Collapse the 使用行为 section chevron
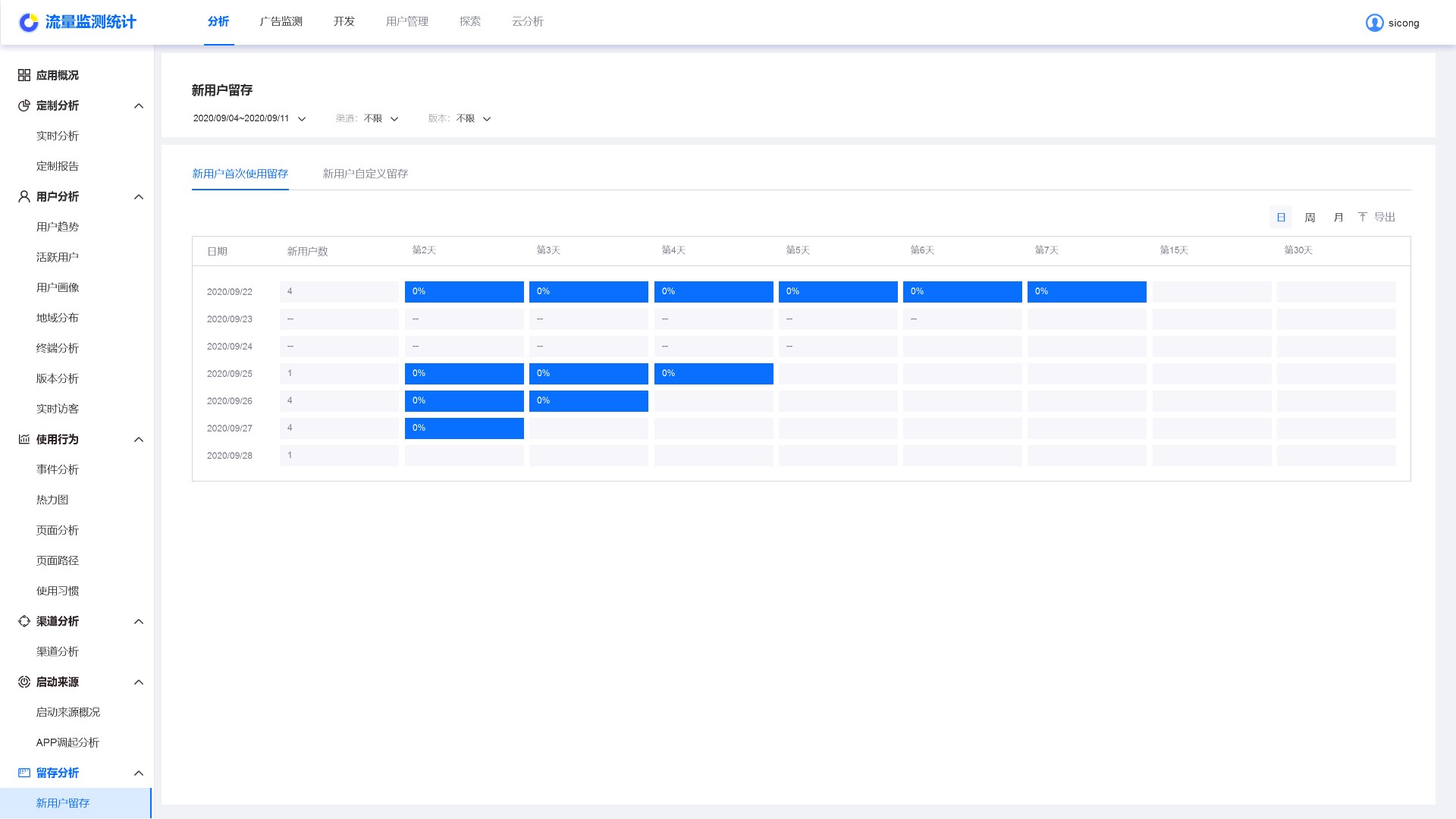1456x819 pixels. tap(139, 440)
